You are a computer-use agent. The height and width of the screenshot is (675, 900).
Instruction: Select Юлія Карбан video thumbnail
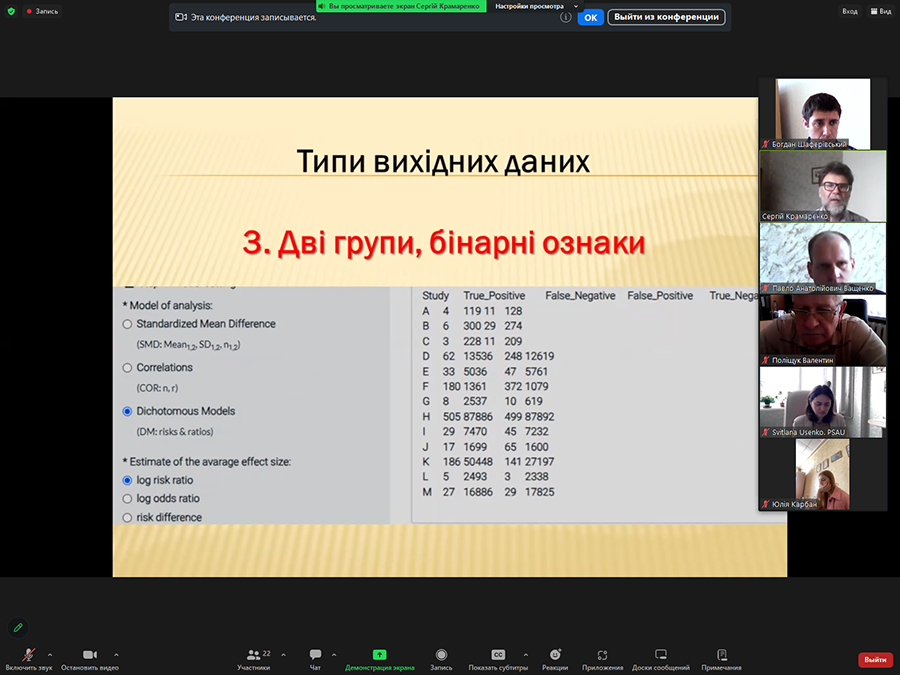click(x=823, y=474)
